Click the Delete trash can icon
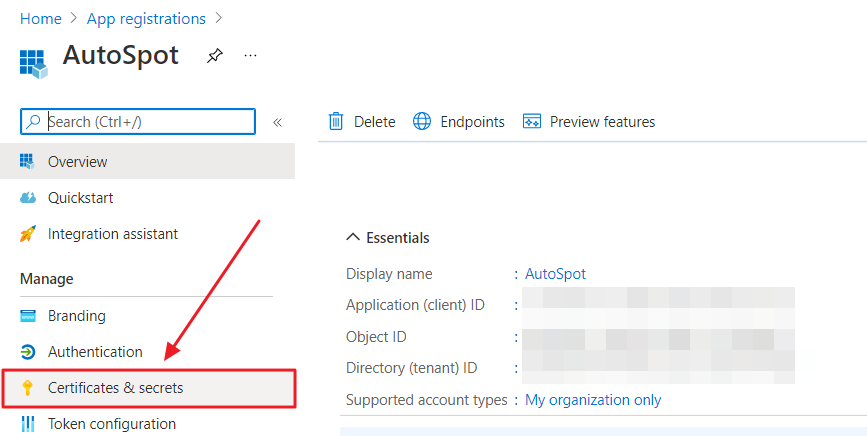 pyautogui.click(x=337, y=121)
